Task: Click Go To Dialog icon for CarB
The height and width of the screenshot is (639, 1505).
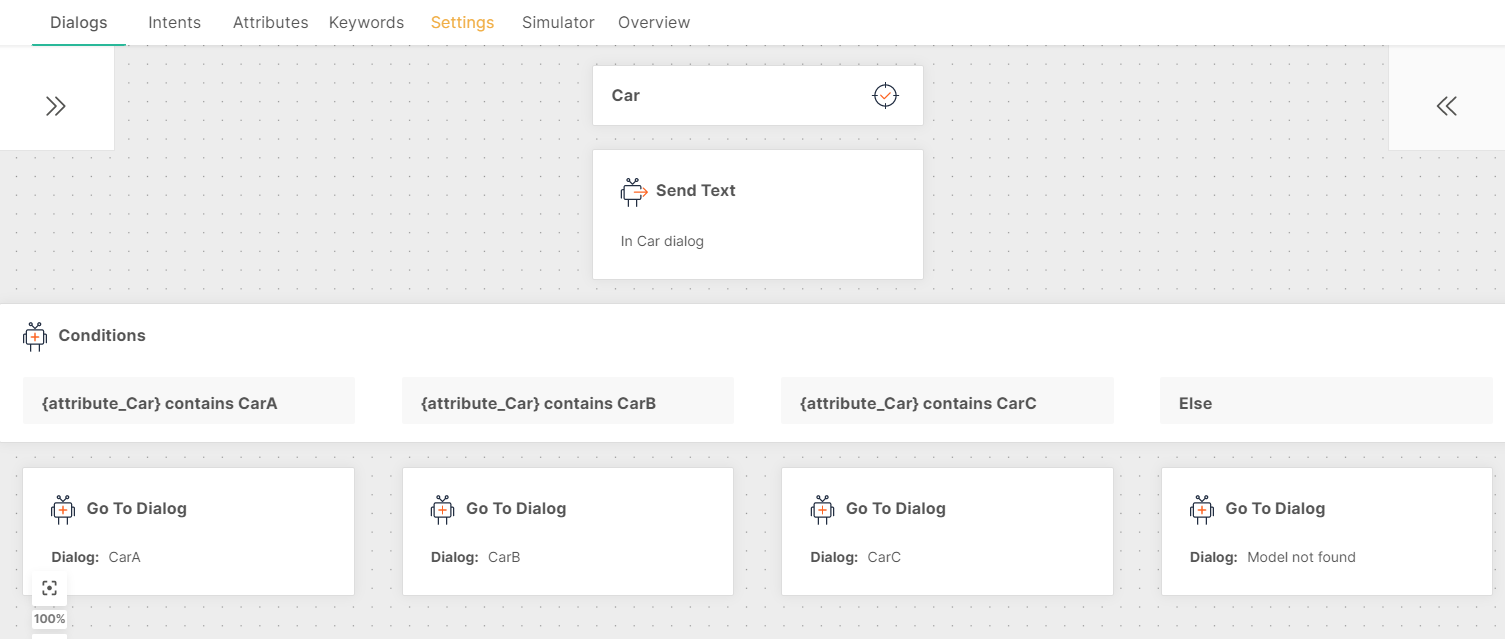Action: pyautogui.click(x=442, y=509)
